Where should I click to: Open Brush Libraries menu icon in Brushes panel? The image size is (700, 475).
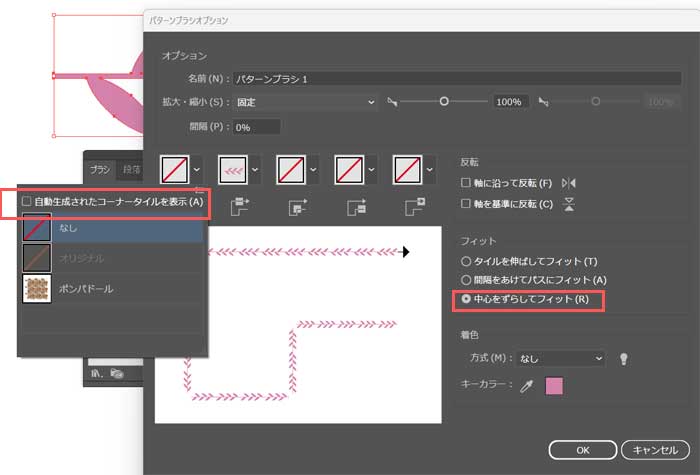[x=96, y=374]
